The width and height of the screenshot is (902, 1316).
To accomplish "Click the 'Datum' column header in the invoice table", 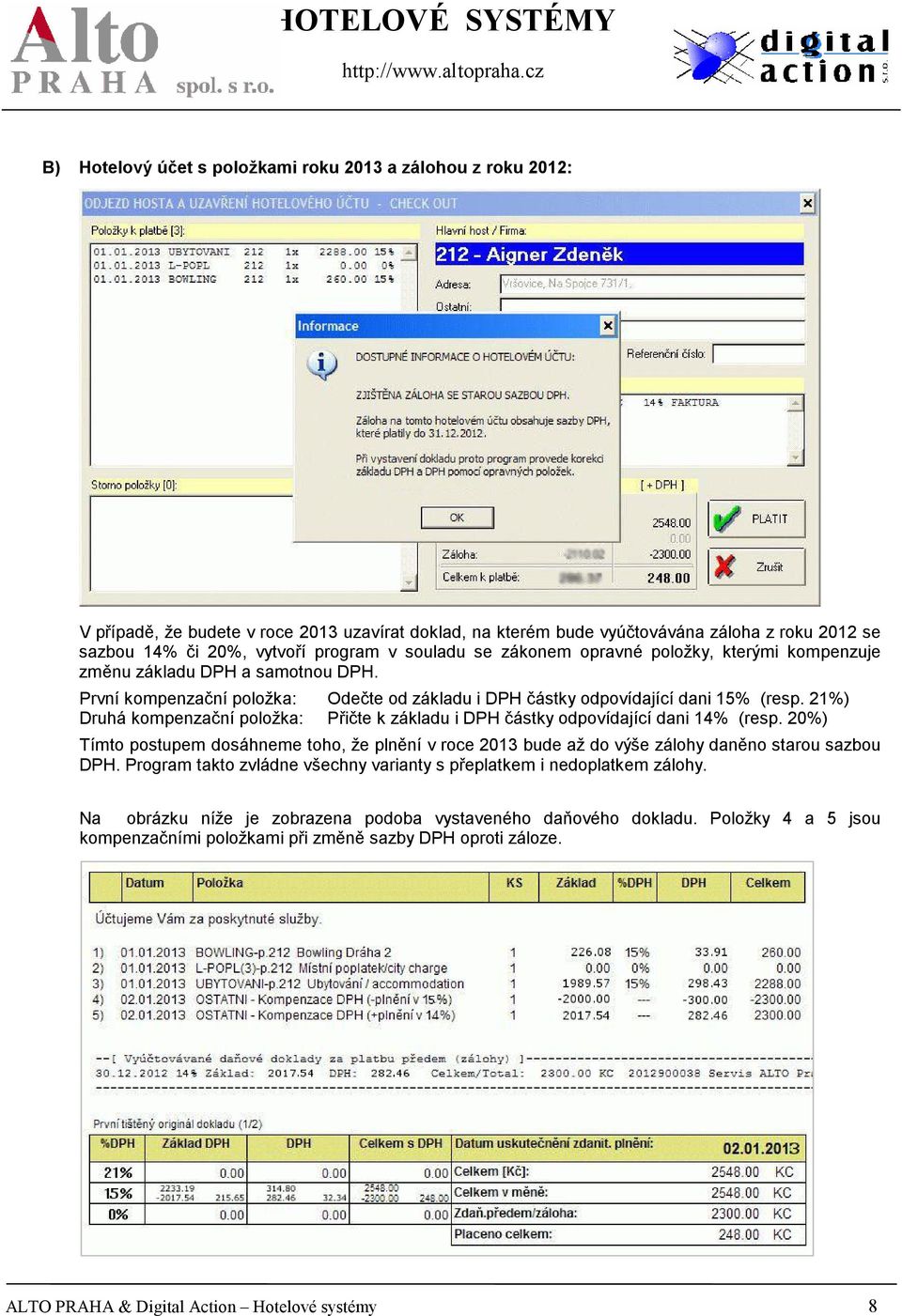I will pos(145,883).
